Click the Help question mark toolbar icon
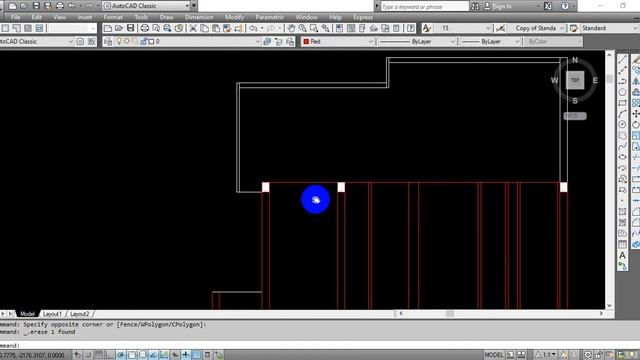 click(x=411, y=28)
